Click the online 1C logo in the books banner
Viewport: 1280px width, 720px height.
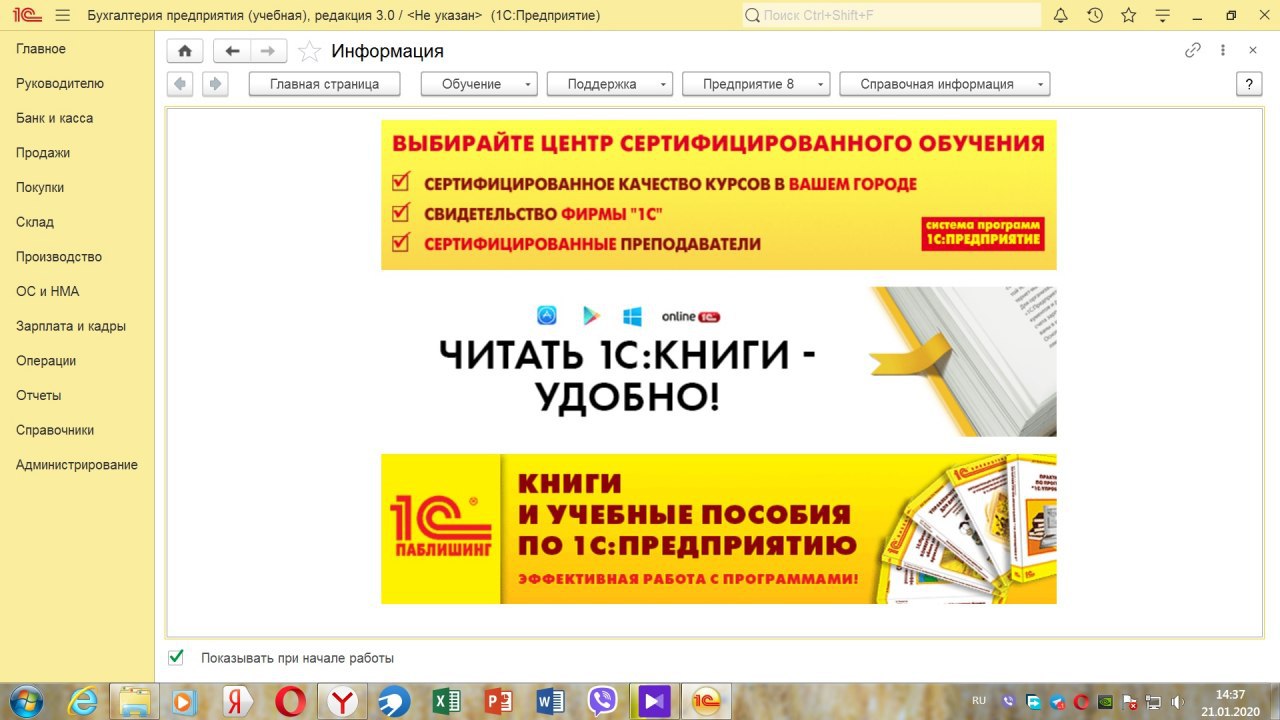(691, 316)
